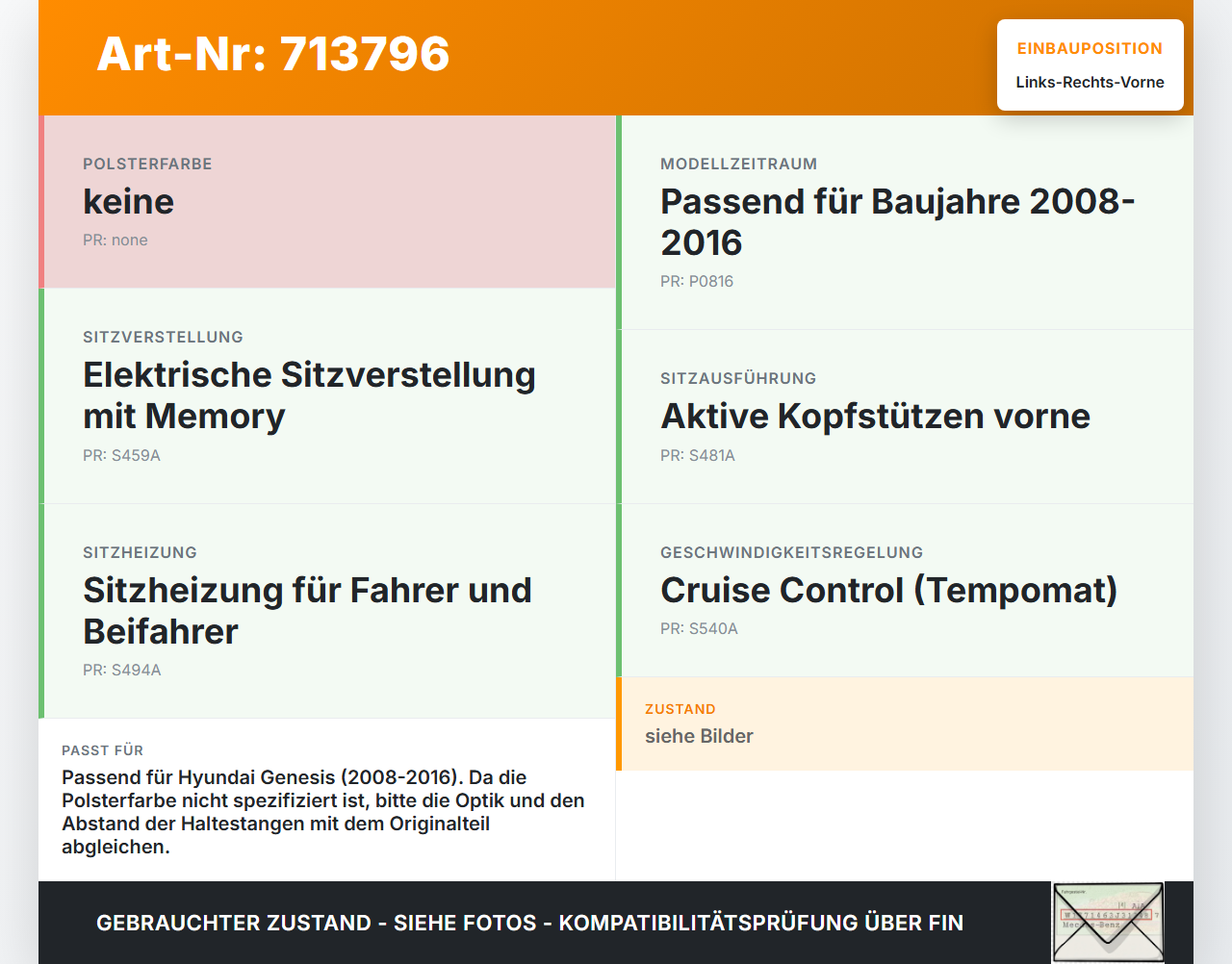Viewport: 1232px width, 964px height.
Task: Click the vehicle registration thumbnail image
Action: 1108,922
